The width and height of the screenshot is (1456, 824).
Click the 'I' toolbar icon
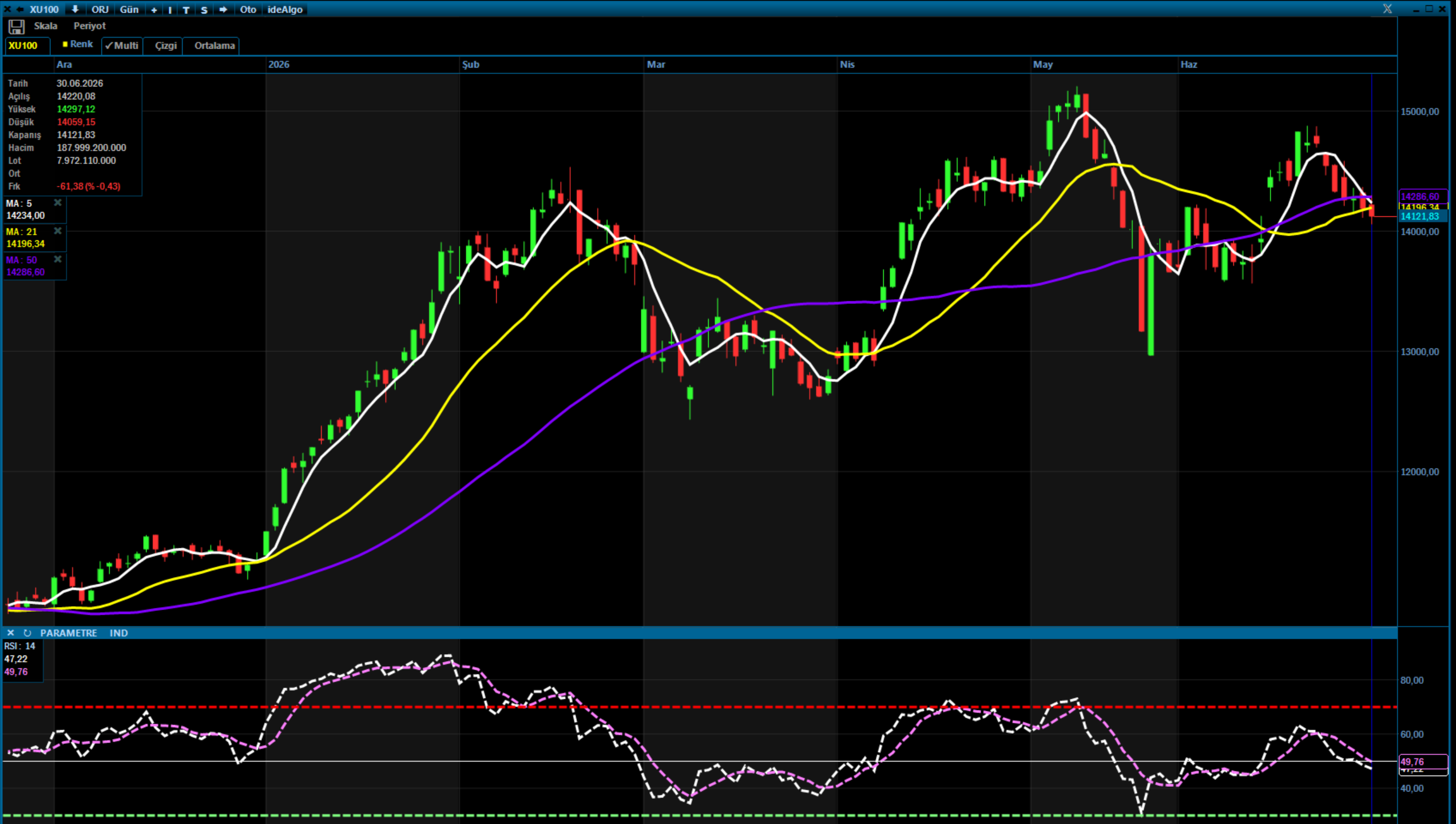point(170,10)
